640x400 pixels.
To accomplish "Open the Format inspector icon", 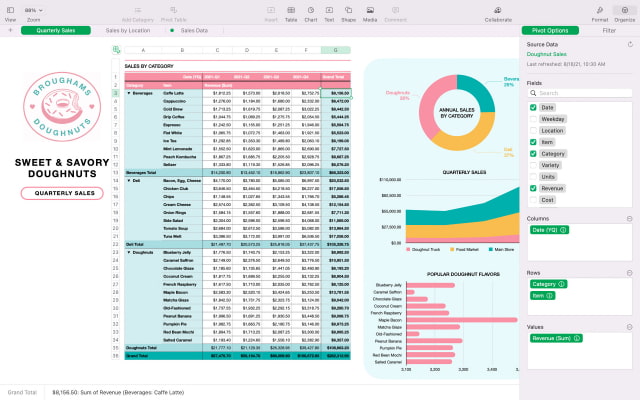I will [599, 11].
